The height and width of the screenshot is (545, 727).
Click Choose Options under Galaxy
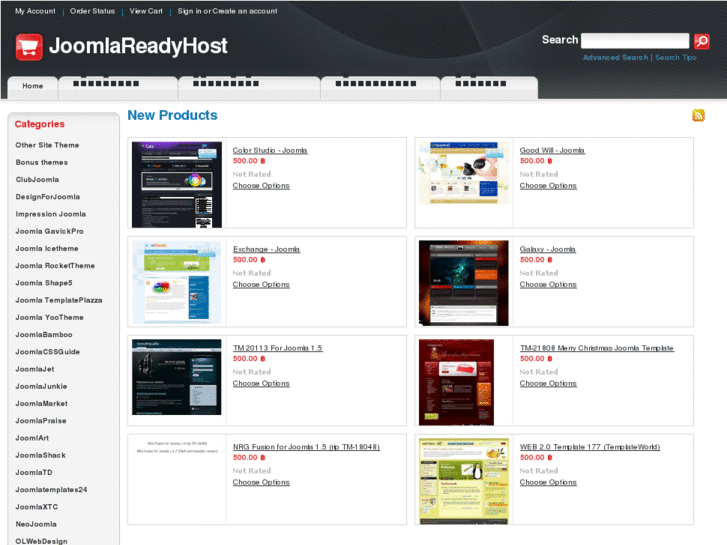[548, 284]
